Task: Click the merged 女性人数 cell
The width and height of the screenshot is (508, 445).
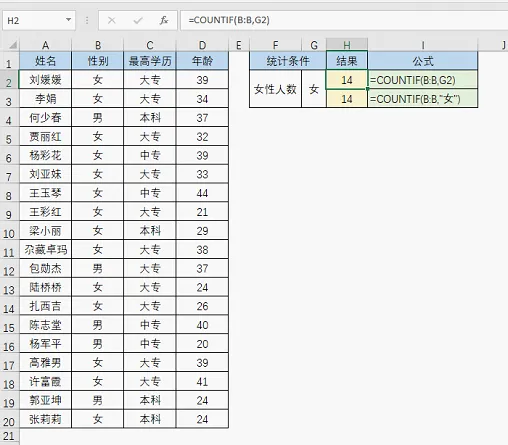Action: [x=275, y=89]
